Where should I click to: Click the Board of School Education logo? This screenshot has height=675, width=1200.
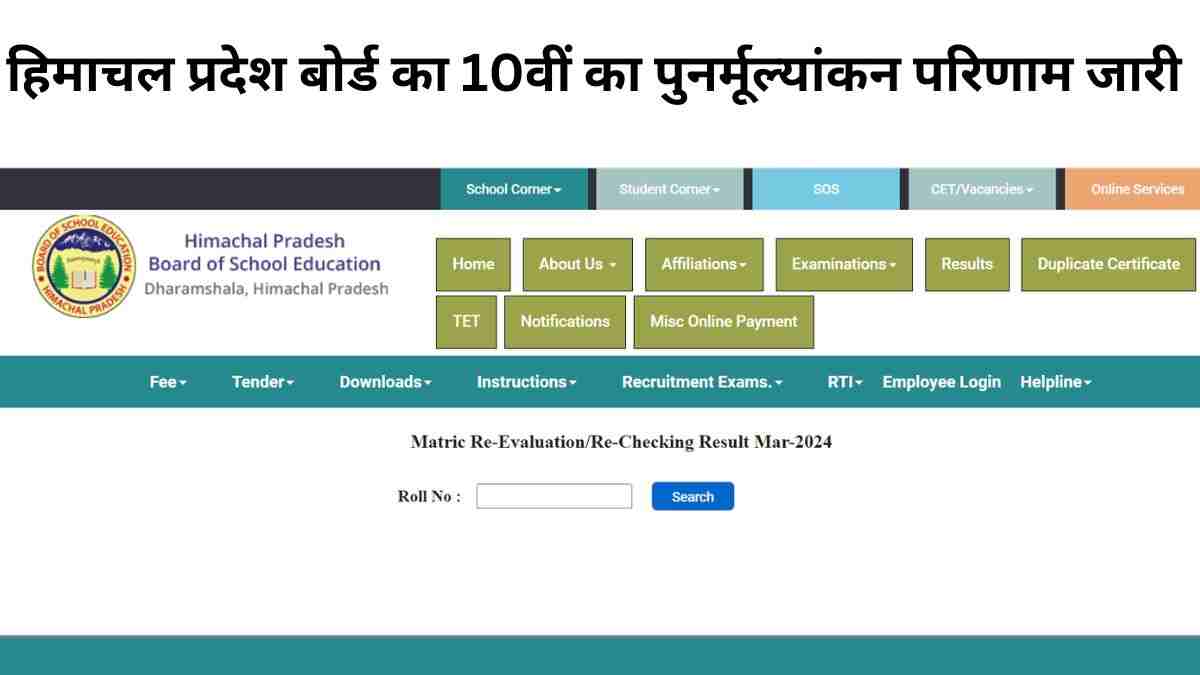tap(82, 266)
